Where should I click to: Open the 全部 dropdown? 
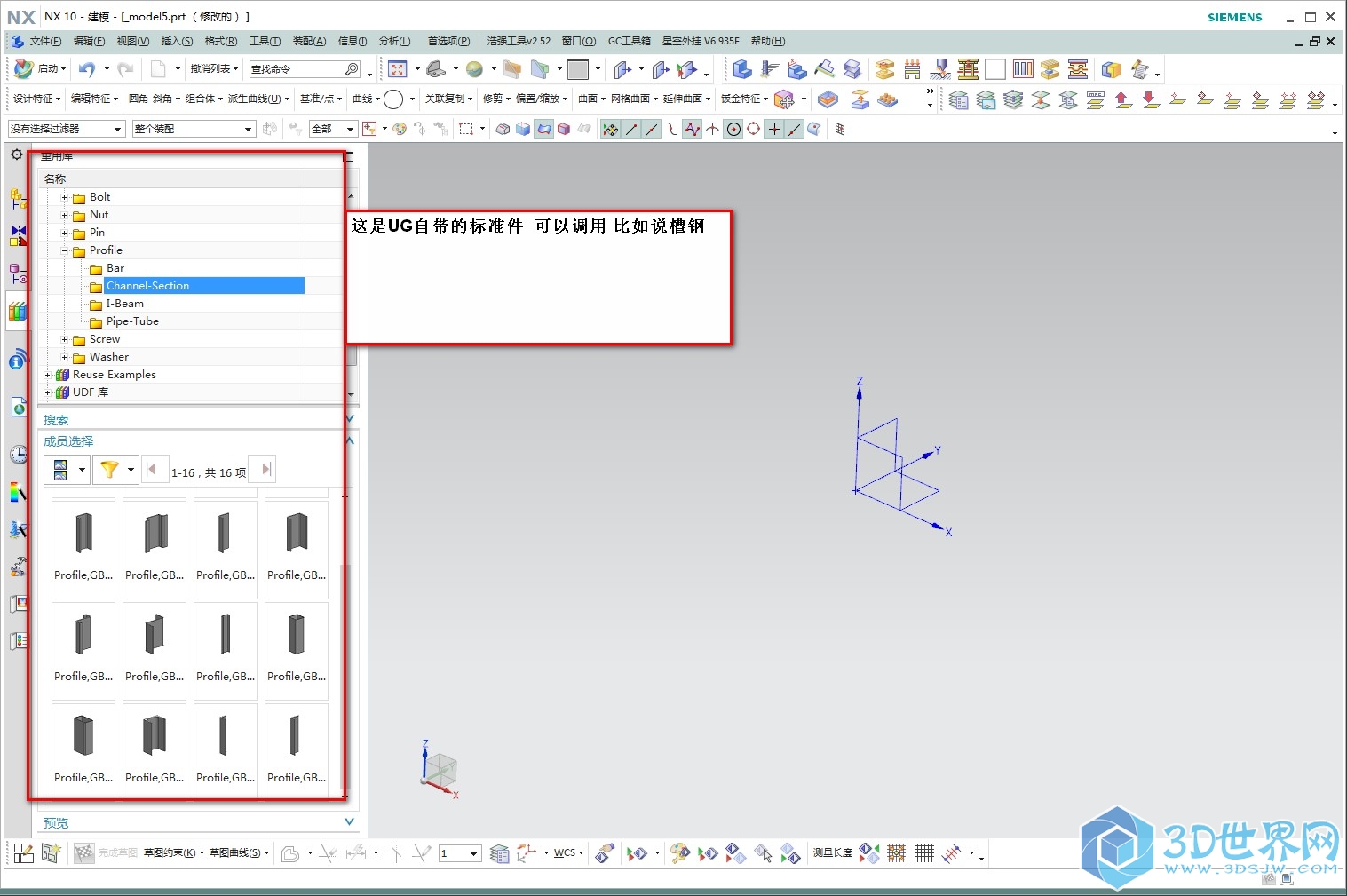pos(333,129)
